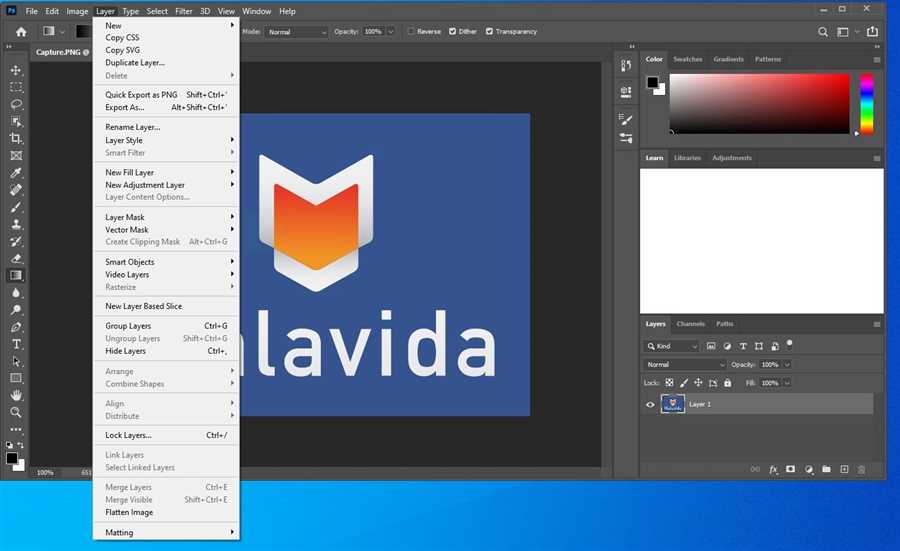Create a new group with the folder icon
Viewport: 900px width, 551px height.
(826, 469)
